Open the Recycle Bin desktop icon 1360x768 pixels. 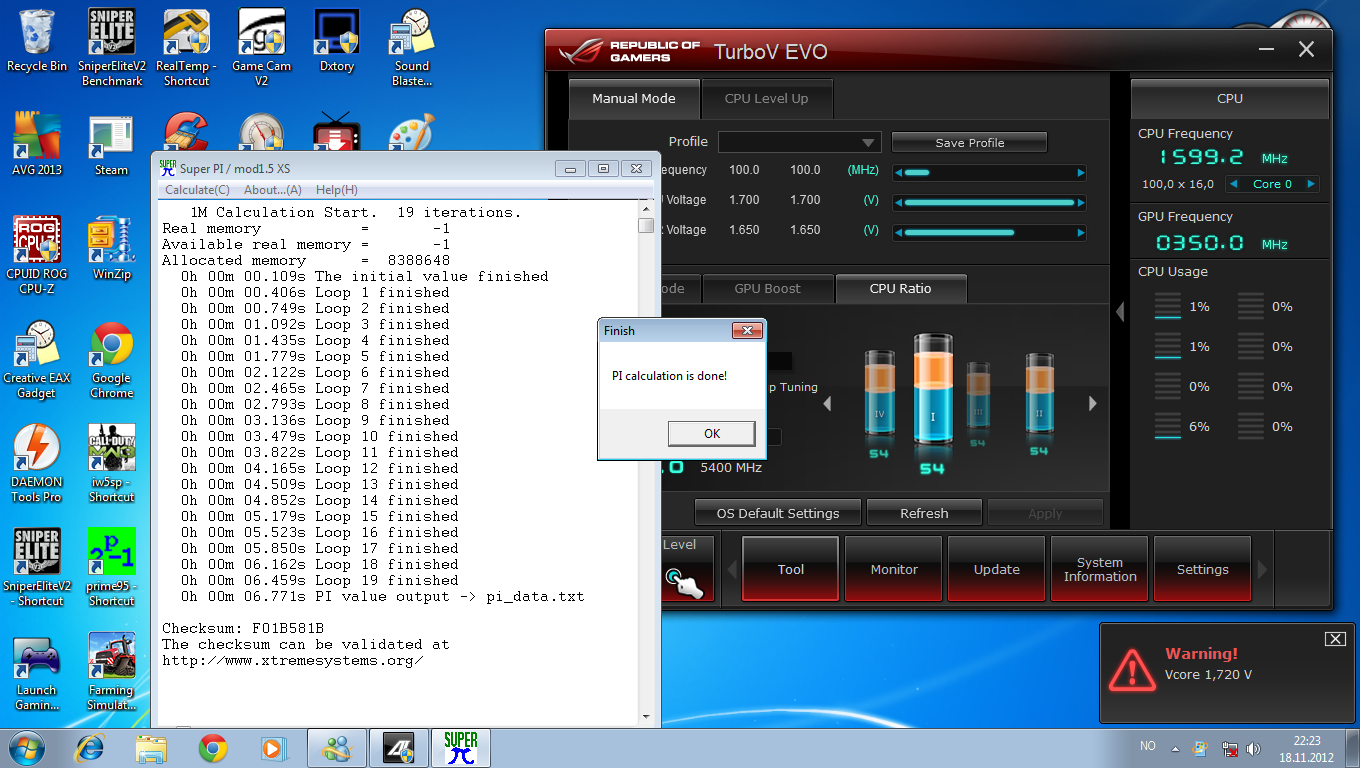(x=37, y=40)
